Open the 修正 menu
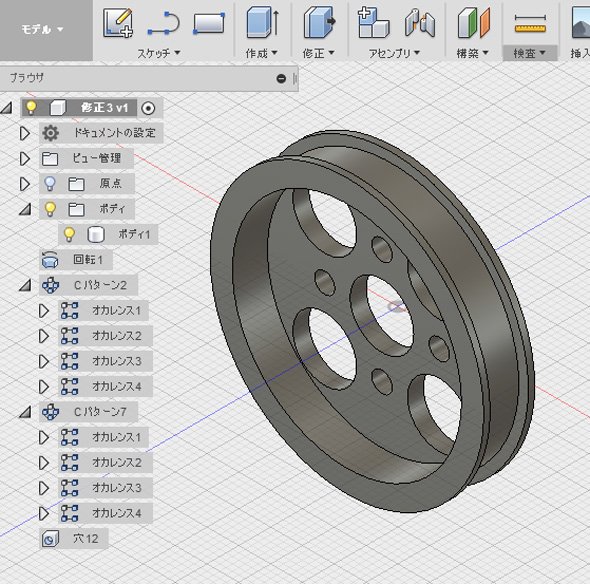 coord(318,53)
